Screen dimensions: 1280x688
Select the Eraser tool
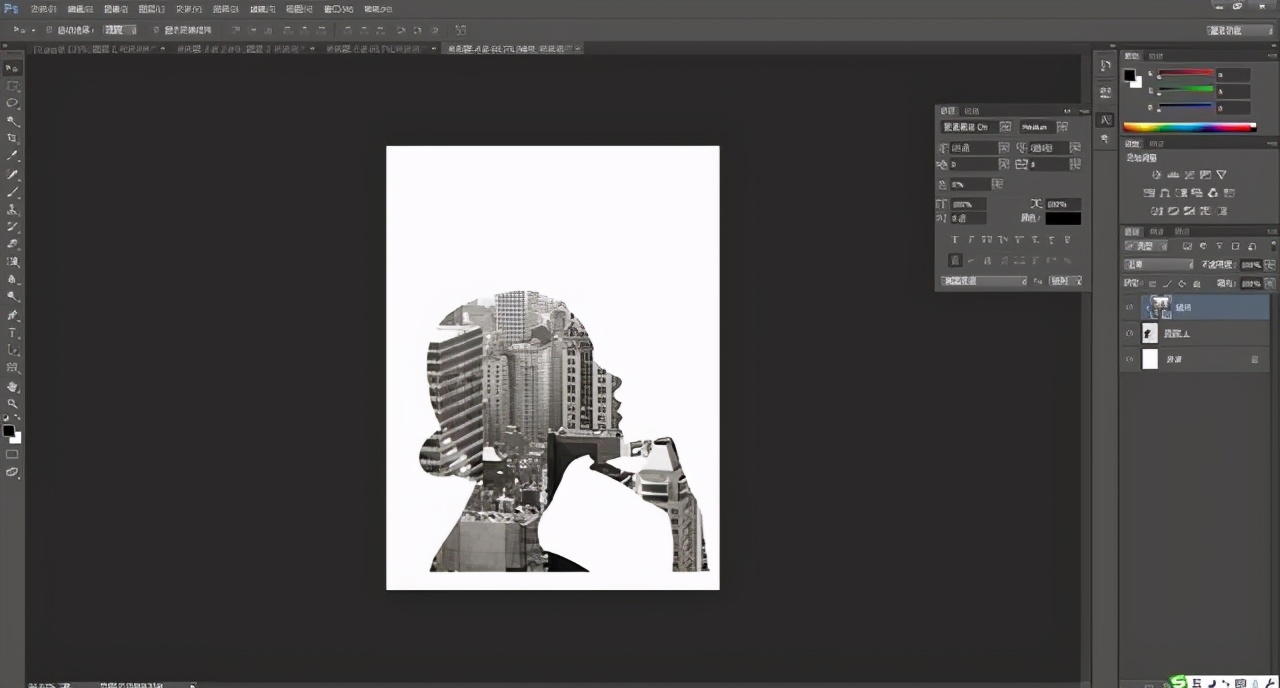click(12, 244)
